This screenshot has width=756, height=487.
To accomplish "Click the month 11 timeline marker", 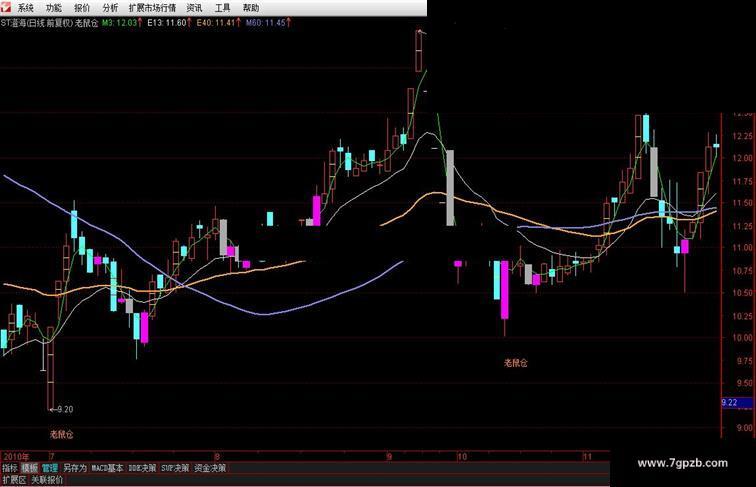I will pos(587,456).
